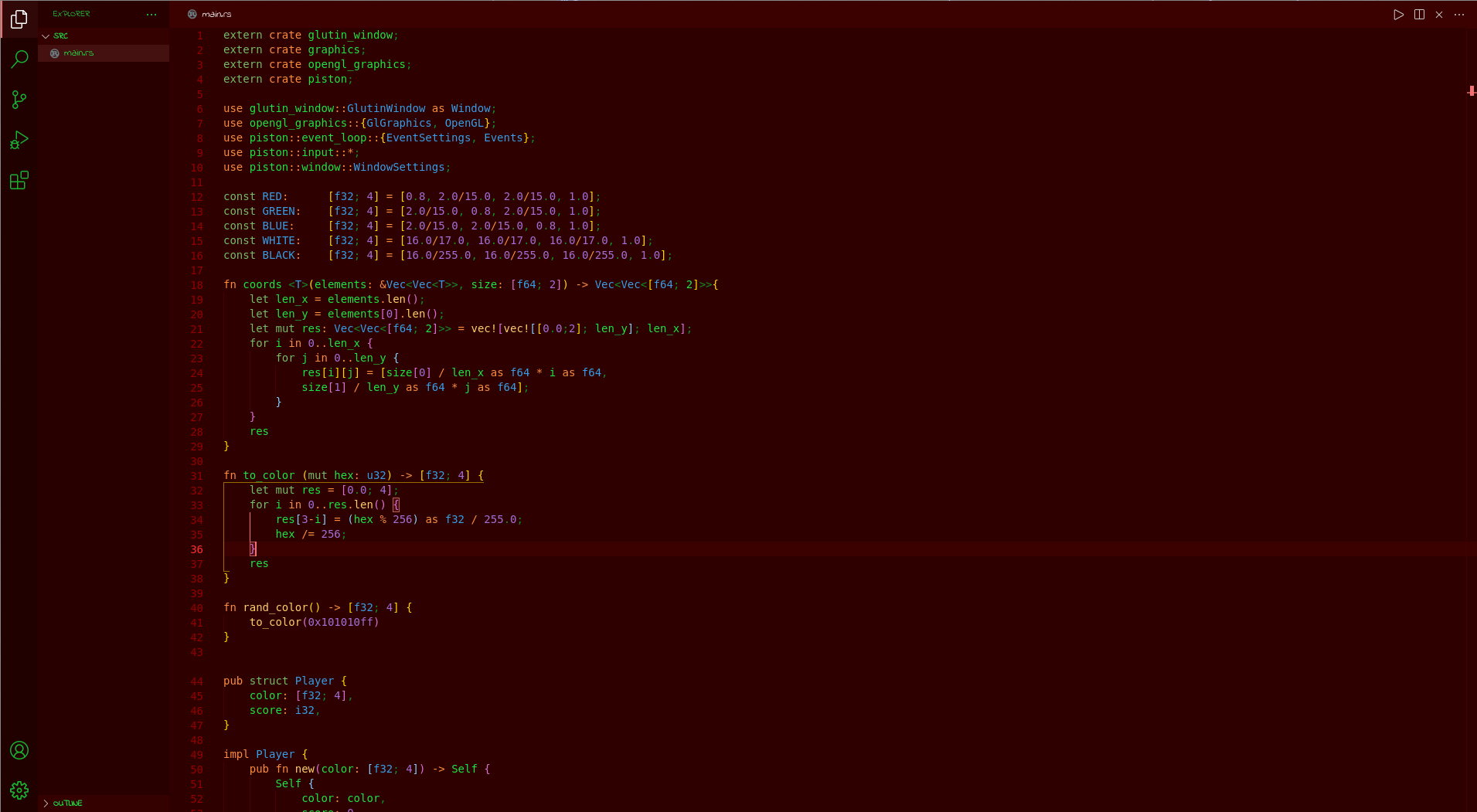Open the Explorer view in activity bar
The image size is (1477, 812).
tap(19, 19)
